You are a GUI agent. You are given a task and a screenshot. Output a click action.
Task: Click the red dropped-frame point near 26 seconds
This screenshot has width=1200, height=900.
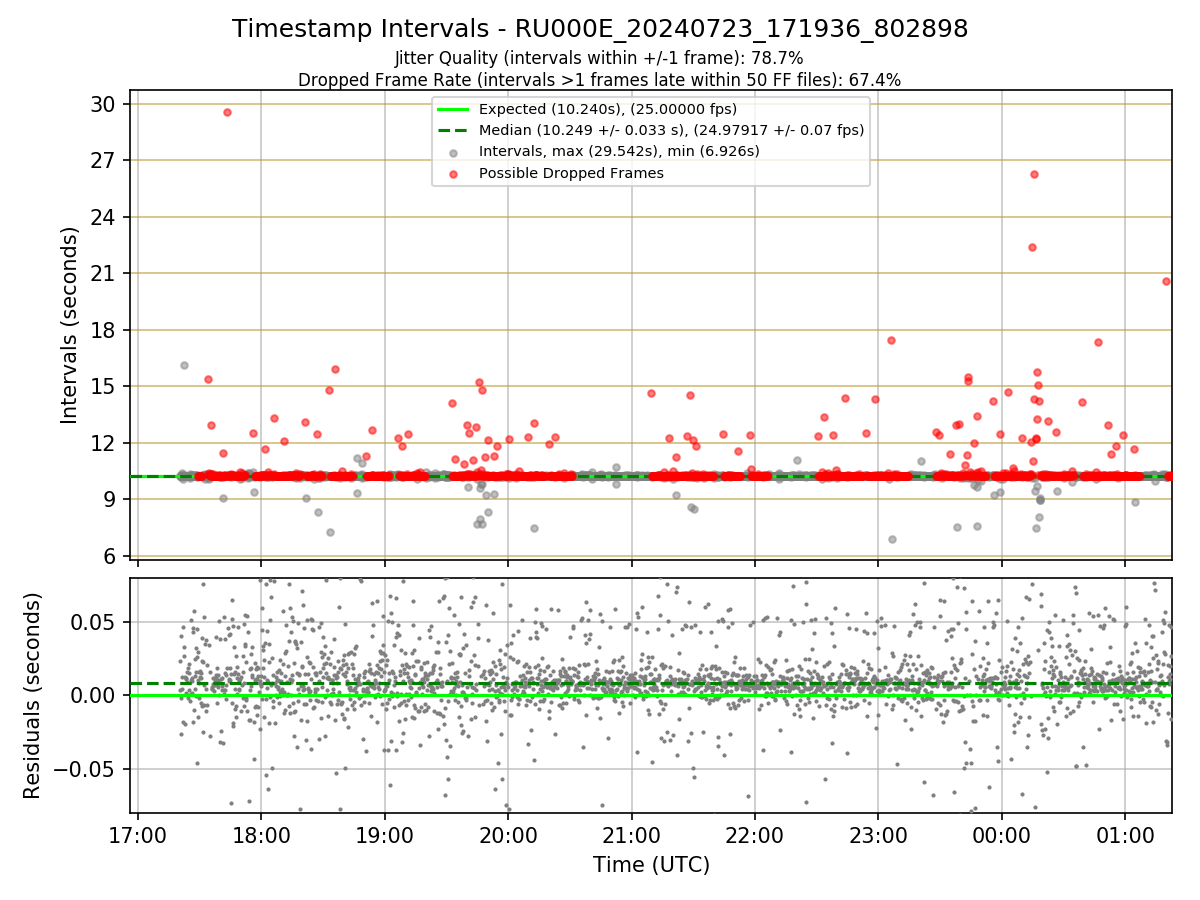click(1034, 174)
